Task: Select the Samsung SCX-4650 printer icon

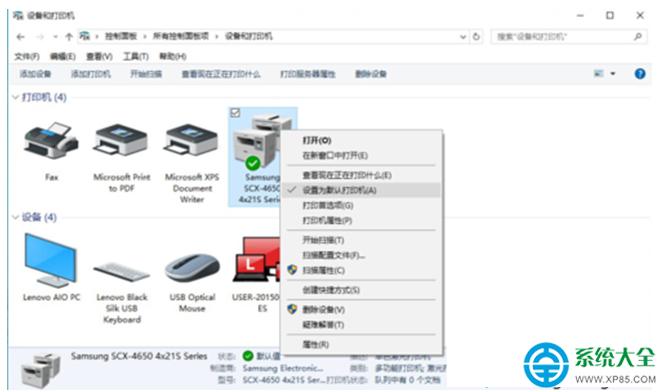Action: [257, 141]
